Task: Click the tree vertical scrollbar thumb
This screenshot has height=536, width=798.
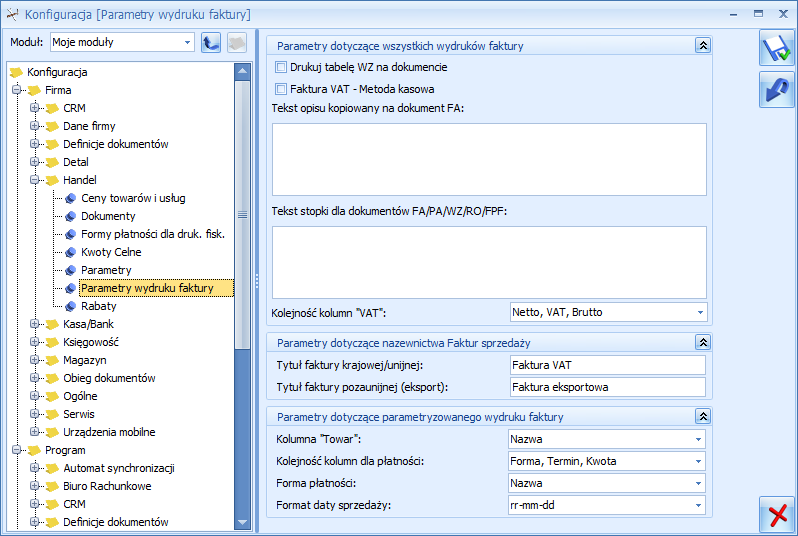Action: click(242, 215)
